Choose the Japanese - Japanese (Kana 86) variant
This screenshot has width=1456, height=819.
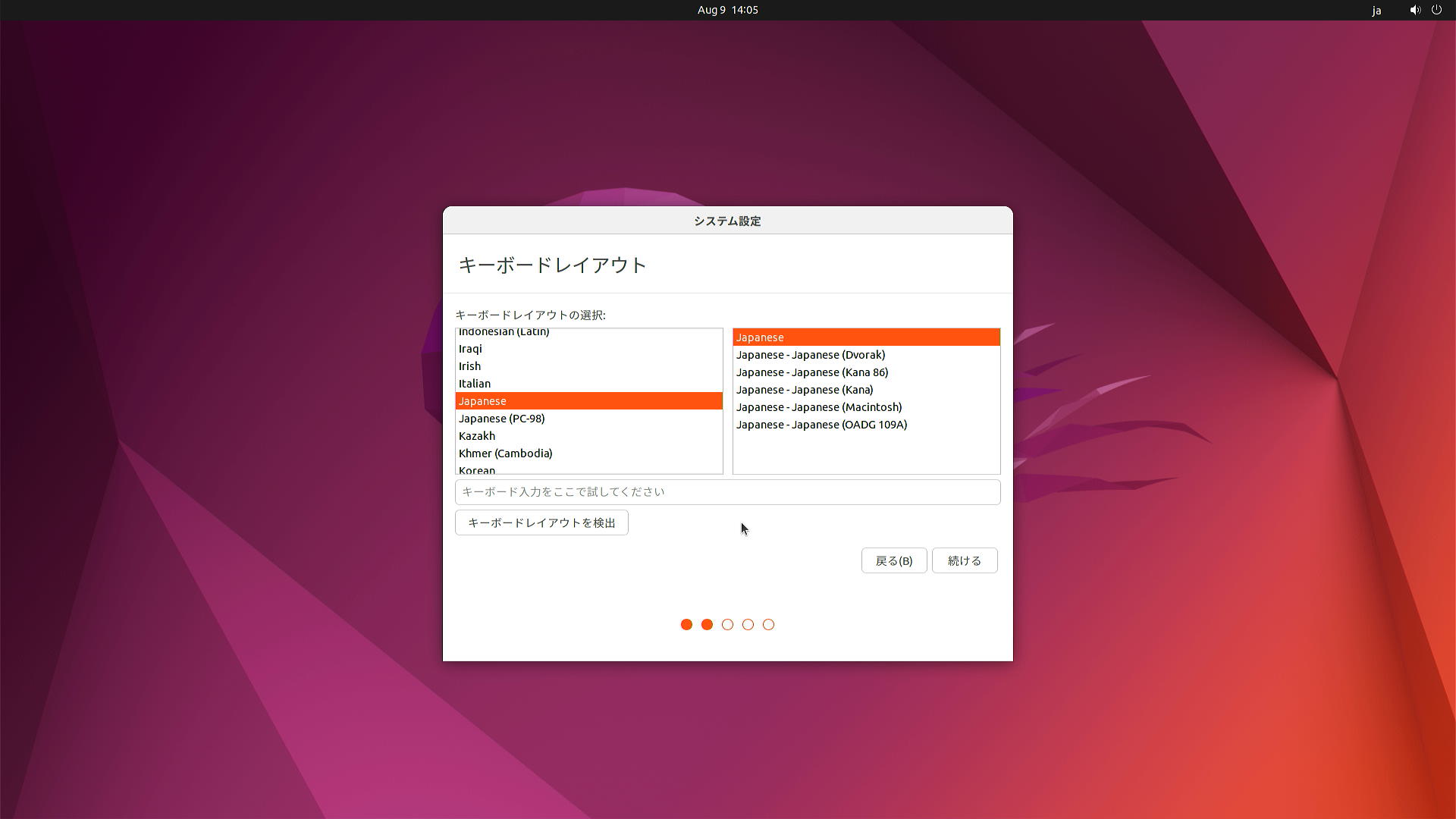[x=811, y=372]
